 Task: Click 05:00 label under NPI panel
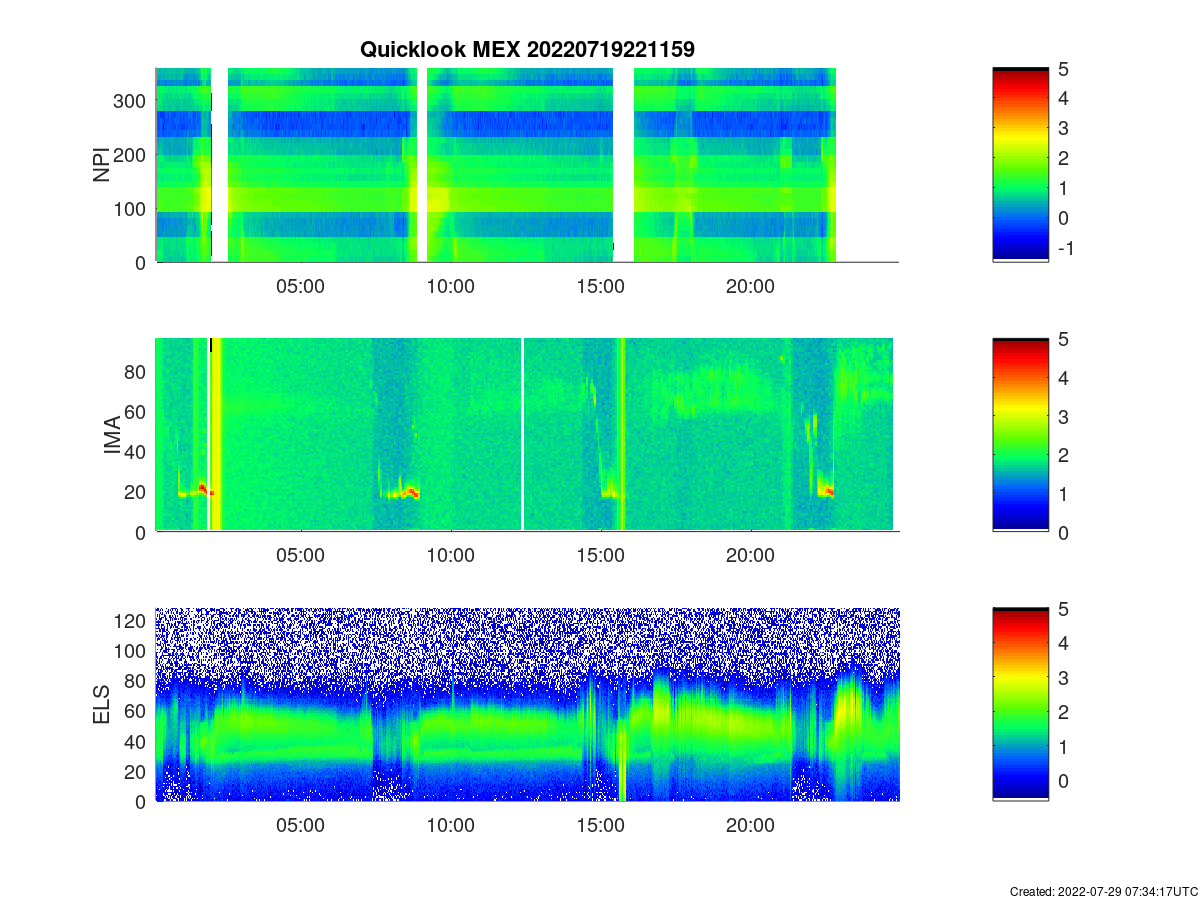(x=300, y=287)
